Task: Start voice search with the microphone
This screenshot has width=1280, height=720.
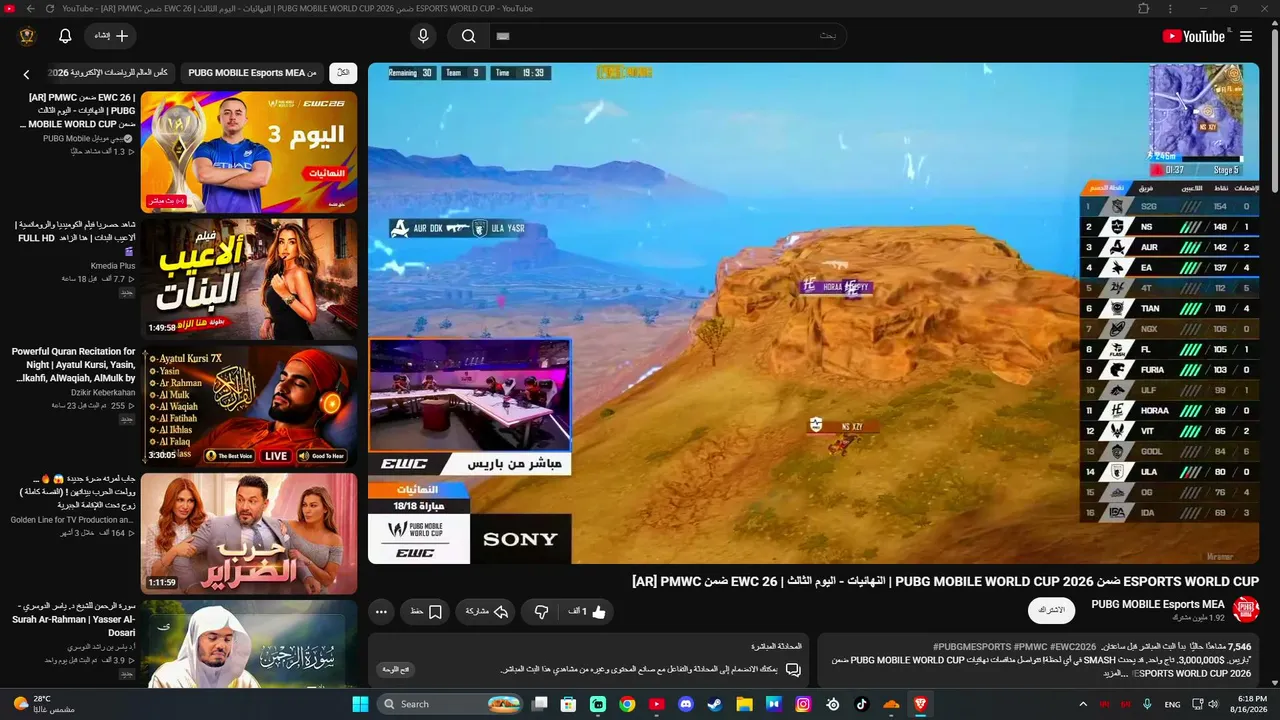Action: pyautogui.click(x=423, y=36)
